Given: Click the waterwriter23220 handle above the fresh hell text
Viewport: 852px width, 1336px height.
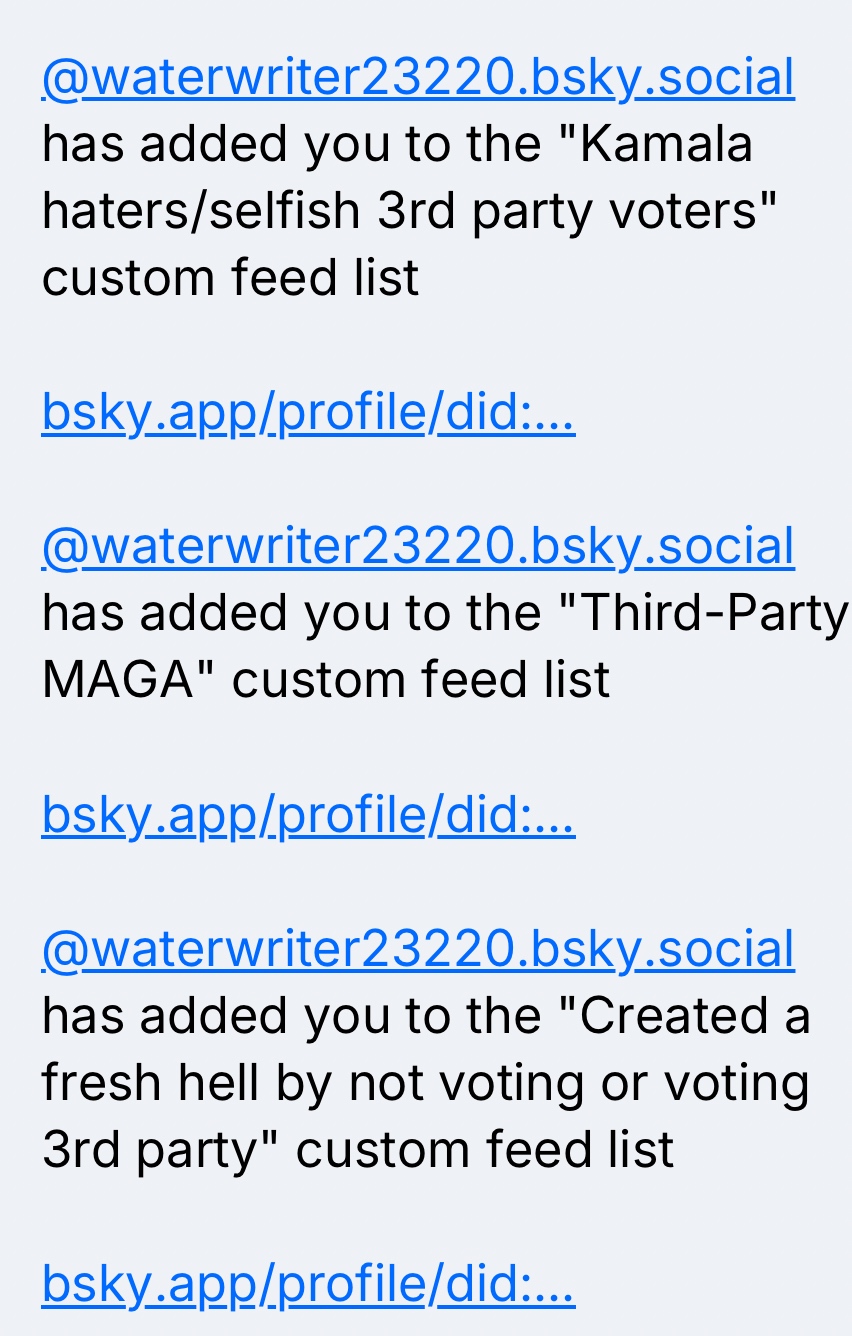Looking at the screenshot, I should 418,949.
